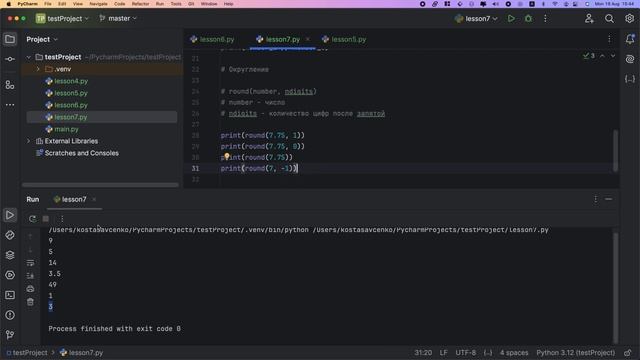Click the quick-fix lightbulb on line 30
This screenshot has width=640, height=360.
coord(227,156)
